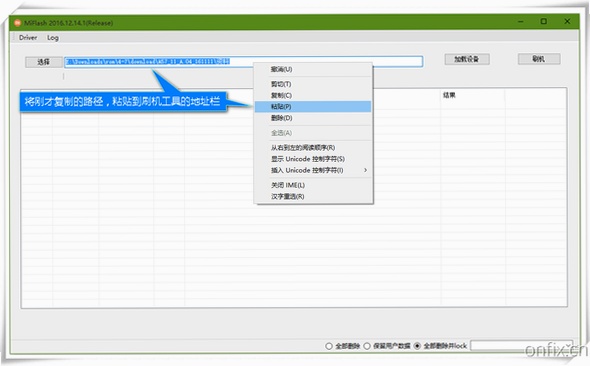
Task: Select 保留用户数据 radio option
Action: click(x=367, y=346)
